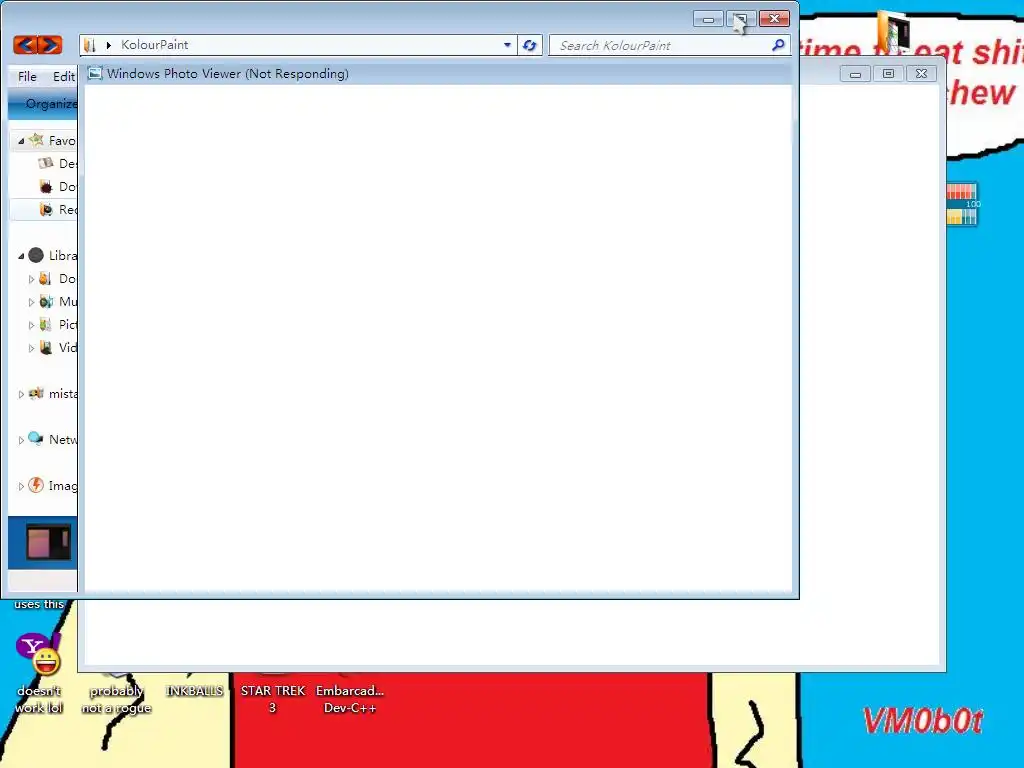The image size is (1024, 768).
Task: Go forward with the orange right arrow
Action: tap(50, 44)
